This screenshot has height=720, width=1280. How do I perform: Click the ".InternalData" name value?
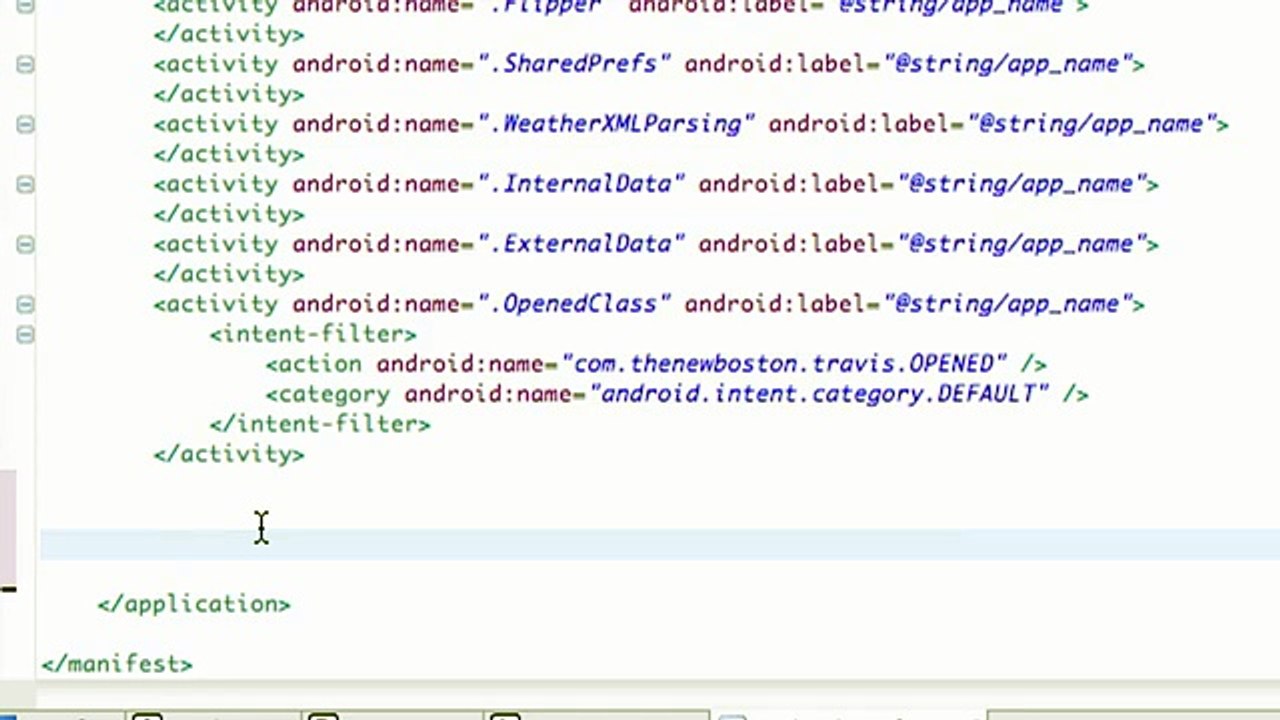coord(580,184)
